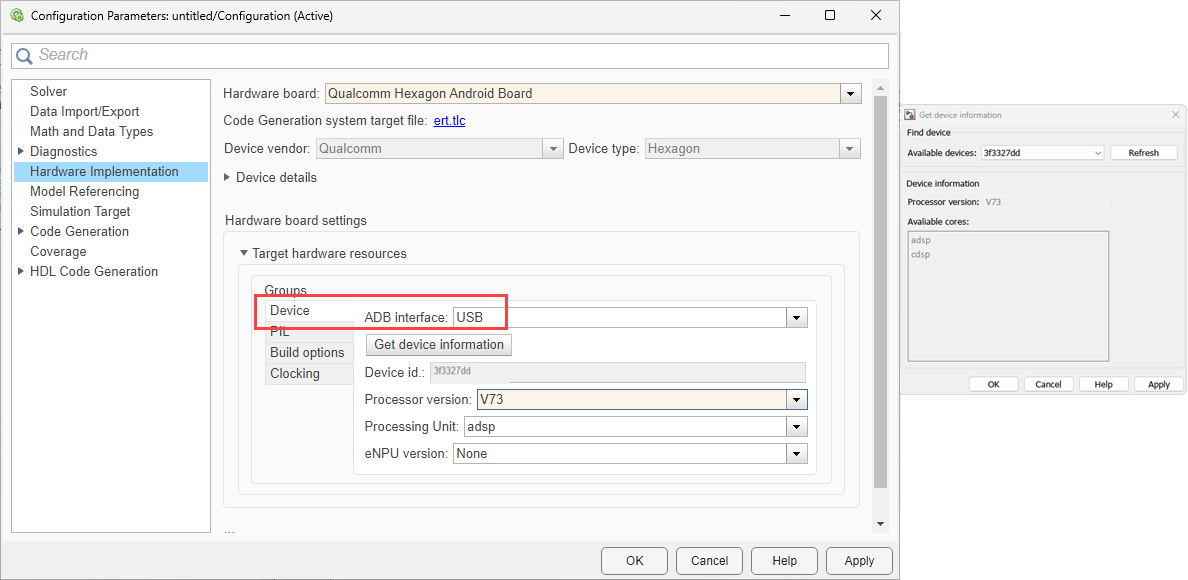Viewport: 1188px width, 580px height.
Task: Select the Clocking group tab
Action: [295, 373]
